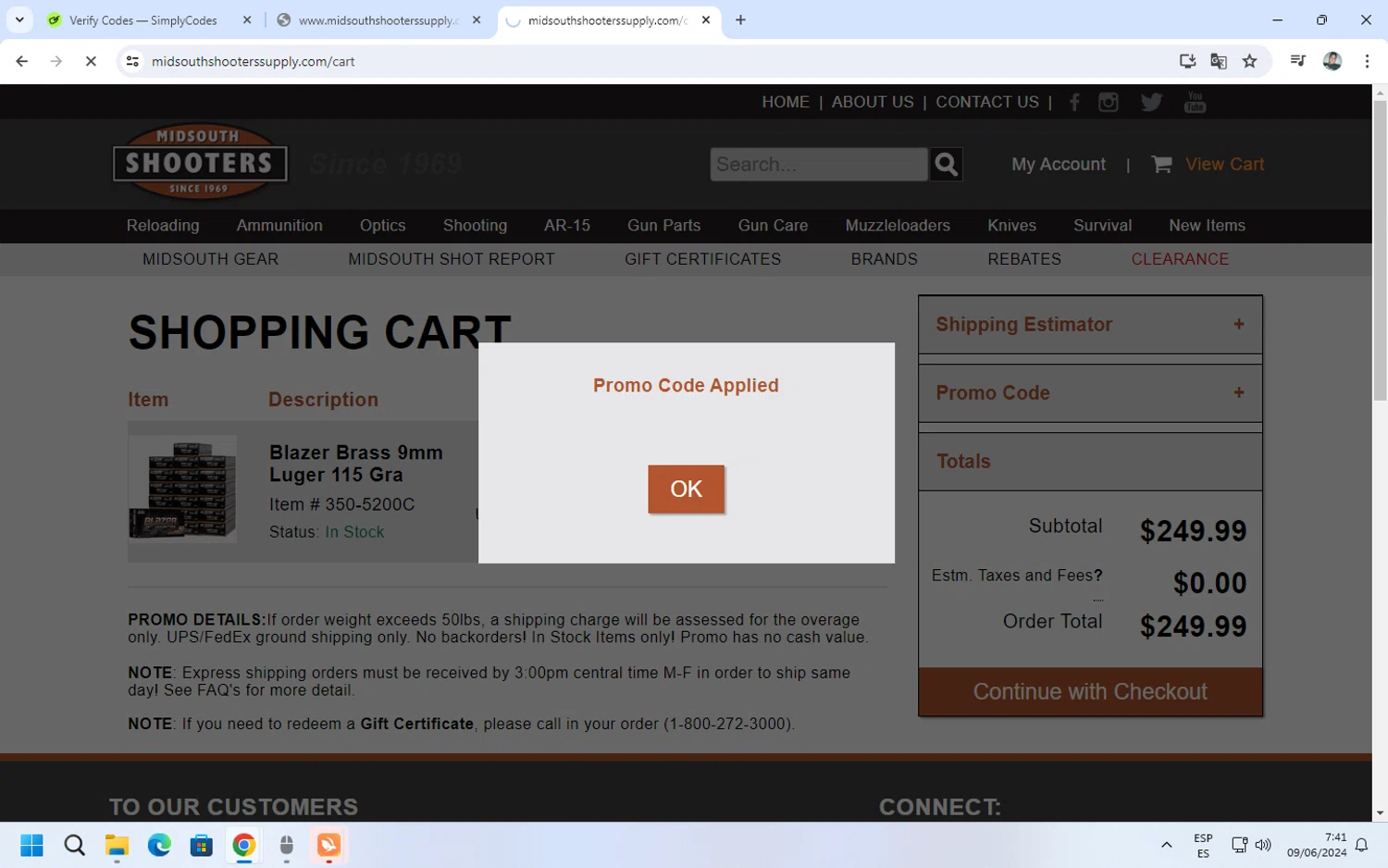The image size is (1388, 868).
Task: Click the search magnifier button
Action: (946, 164)
